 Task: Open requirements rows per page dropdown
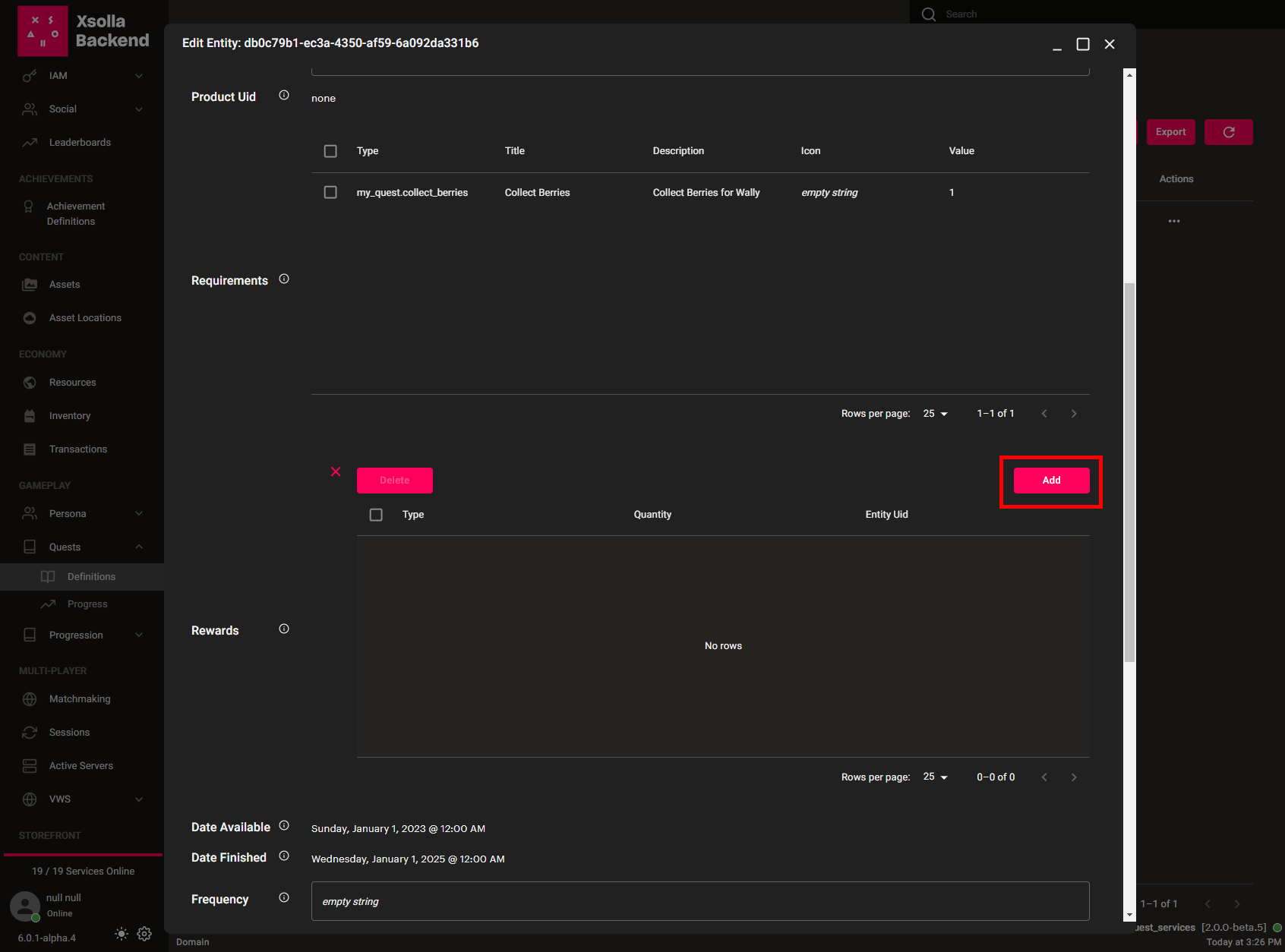936,414
